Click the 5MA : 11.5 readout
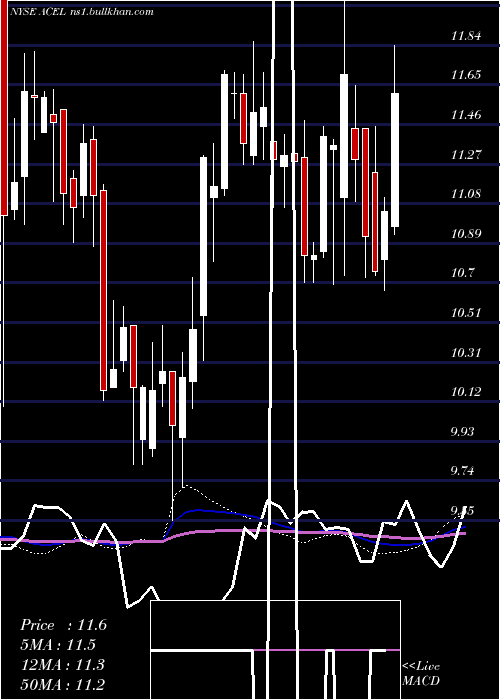The height and width of the screenshot is (700, 500). 58,645
